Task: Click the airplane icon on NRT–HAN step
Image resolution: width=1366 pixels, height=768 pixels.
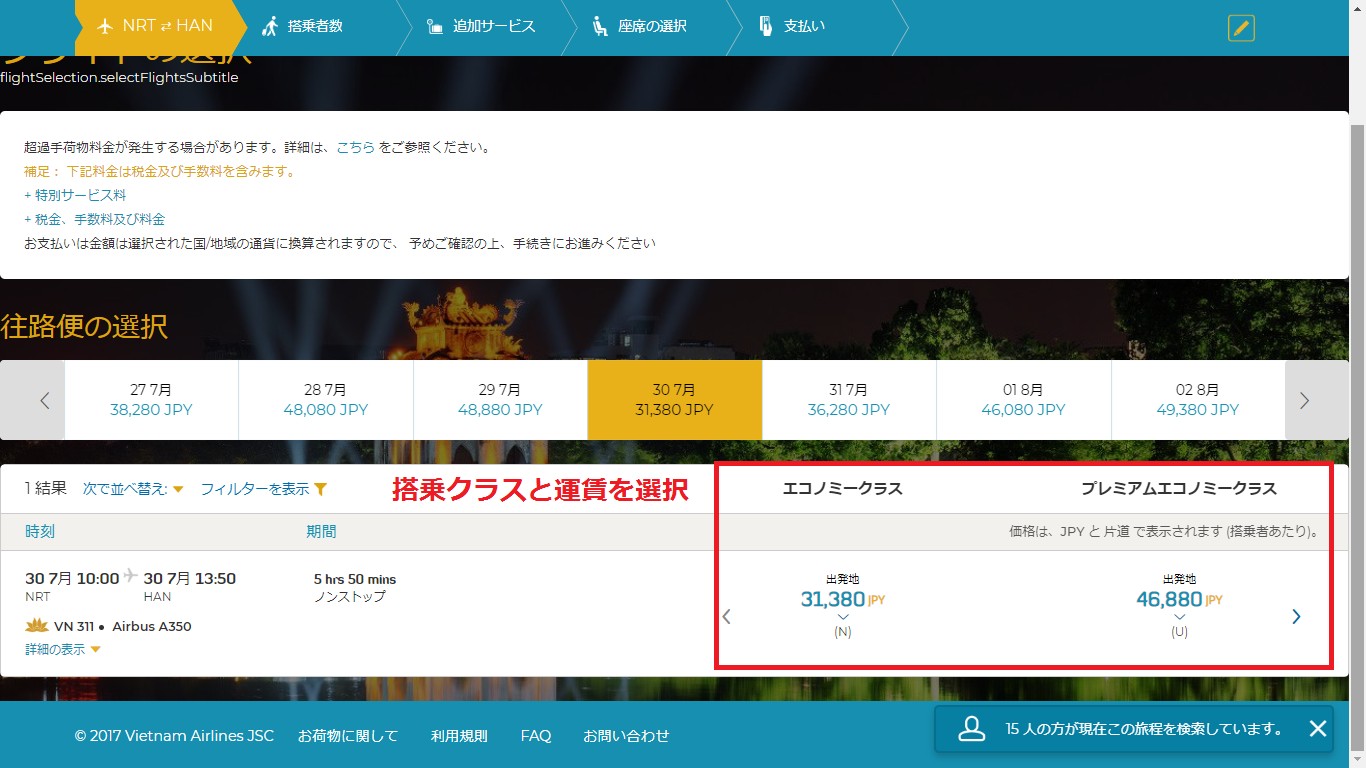Action: [x=105, y=26]
